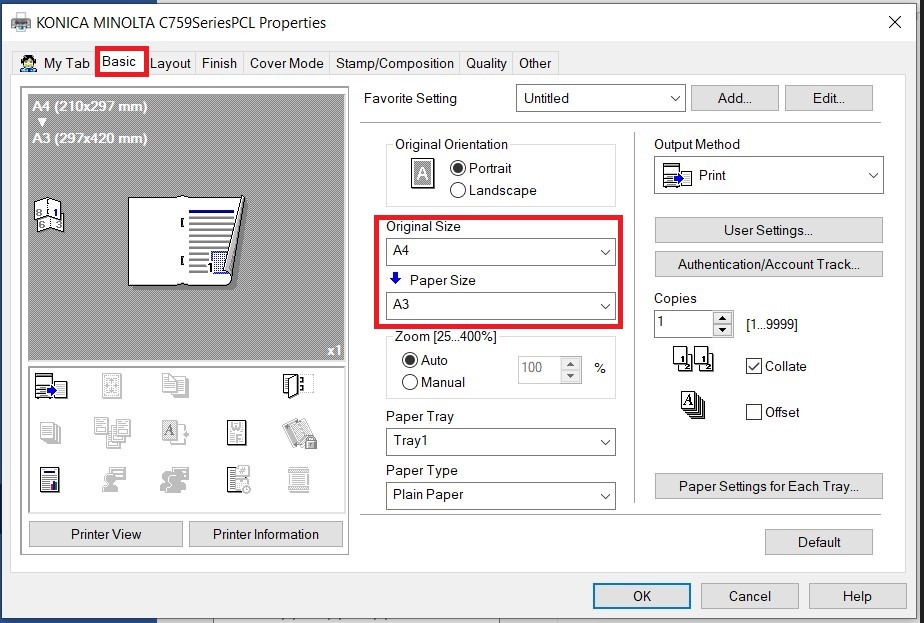Click the copy security lock icon
Viewport: 924px width, 623px height.
[x=299, y=433]
